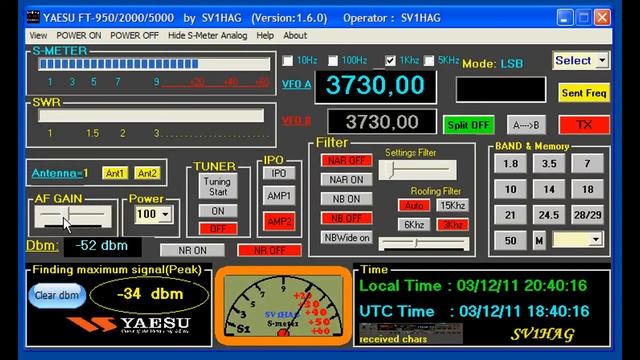Open the About menu
This screenshot has width=640, height=360.
(x=295, y=36)
